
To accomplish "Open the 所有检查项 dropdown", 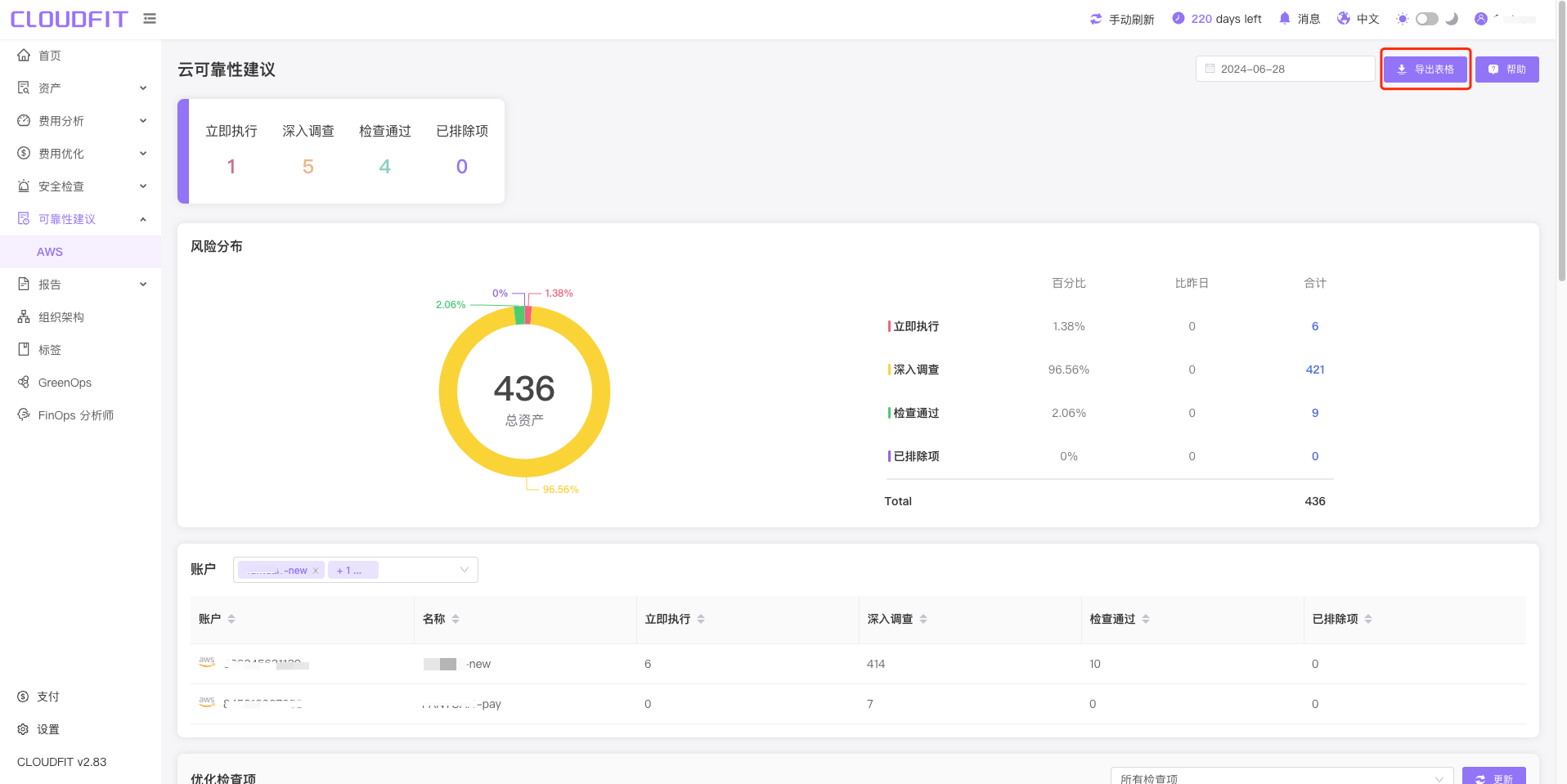I will coord(1282,777).
